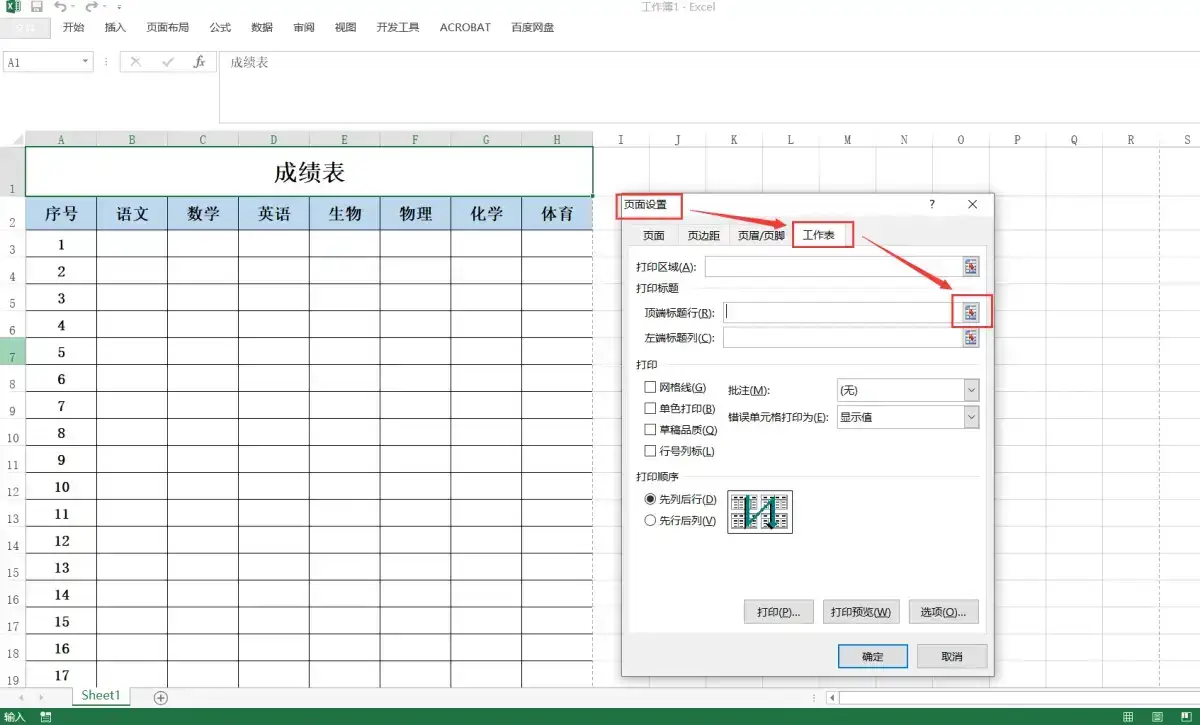Select the 先行后列 radio button

tap(651, 520)
